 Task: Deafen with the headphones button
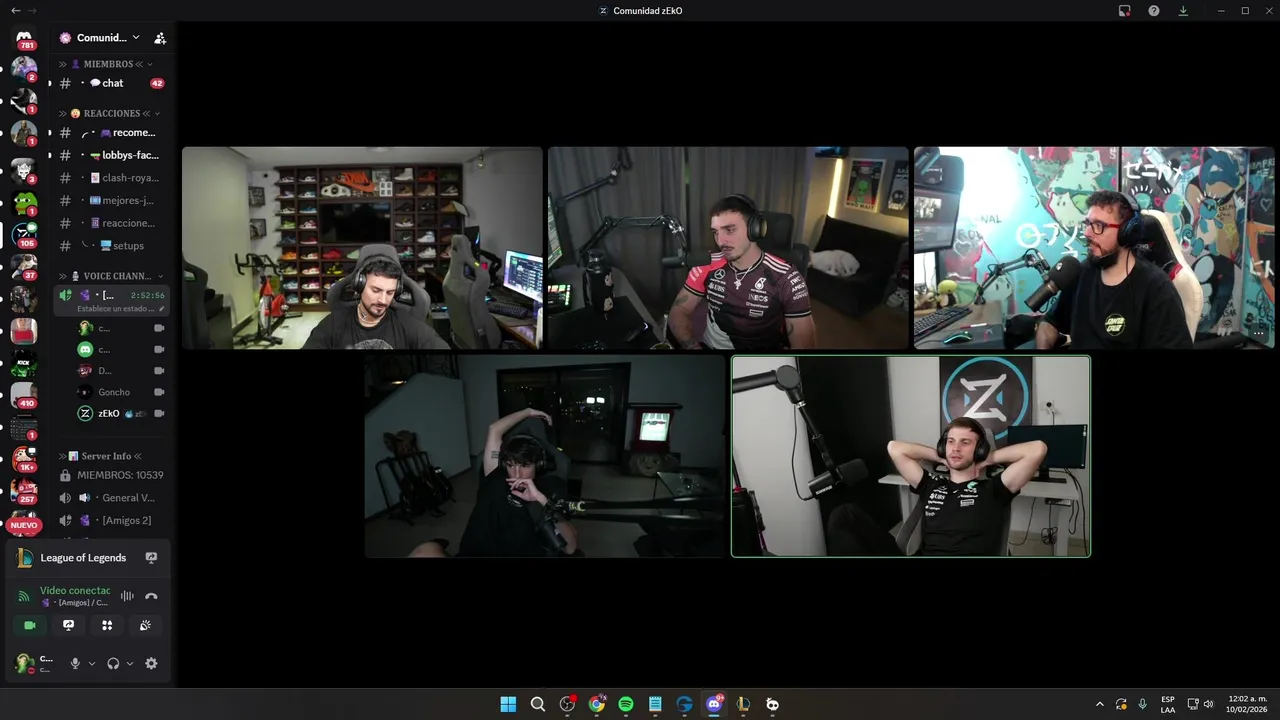coord(113,663)
